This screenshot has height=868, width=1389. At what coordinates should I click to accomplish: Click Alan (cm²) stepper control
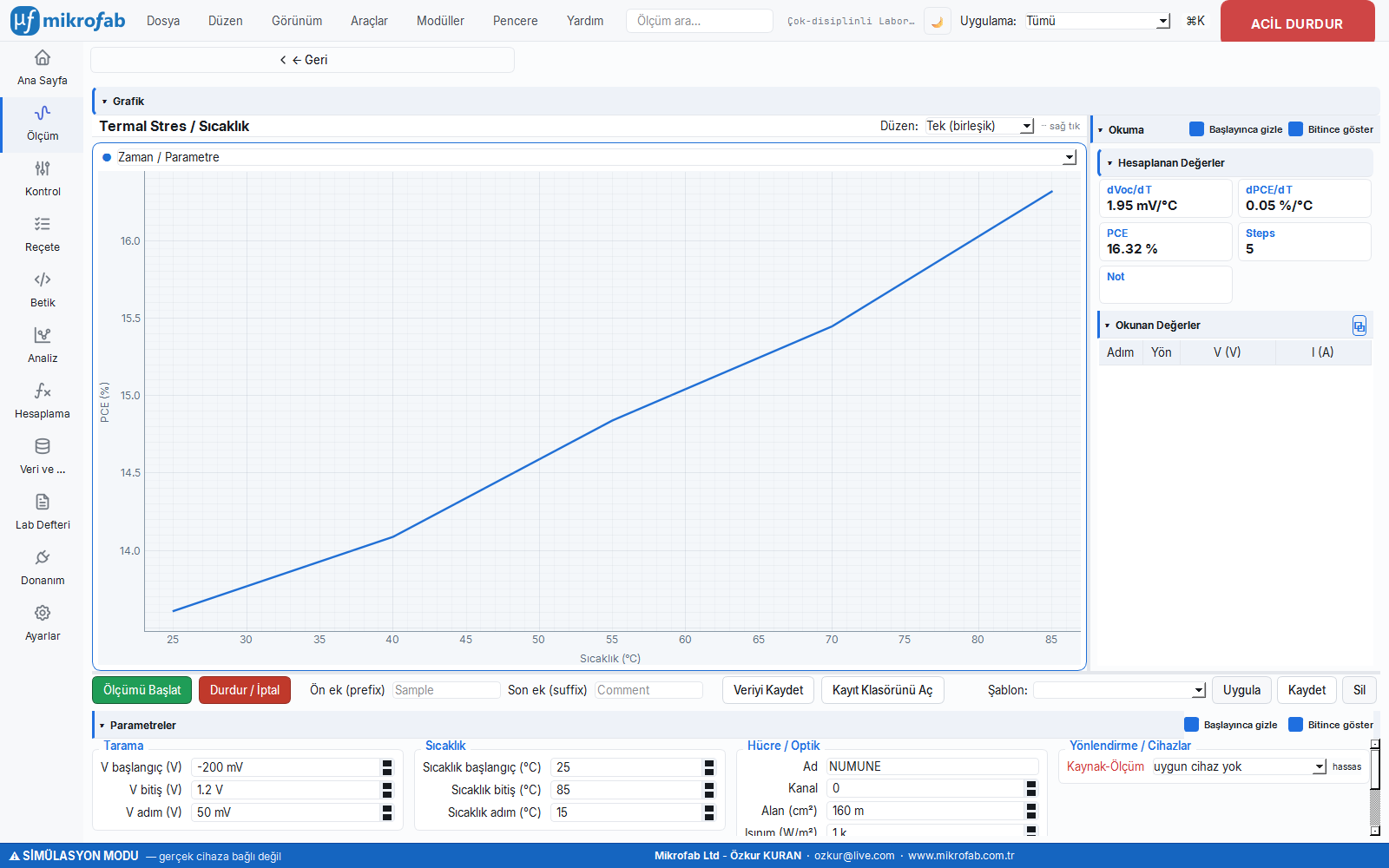(1031, 811)
